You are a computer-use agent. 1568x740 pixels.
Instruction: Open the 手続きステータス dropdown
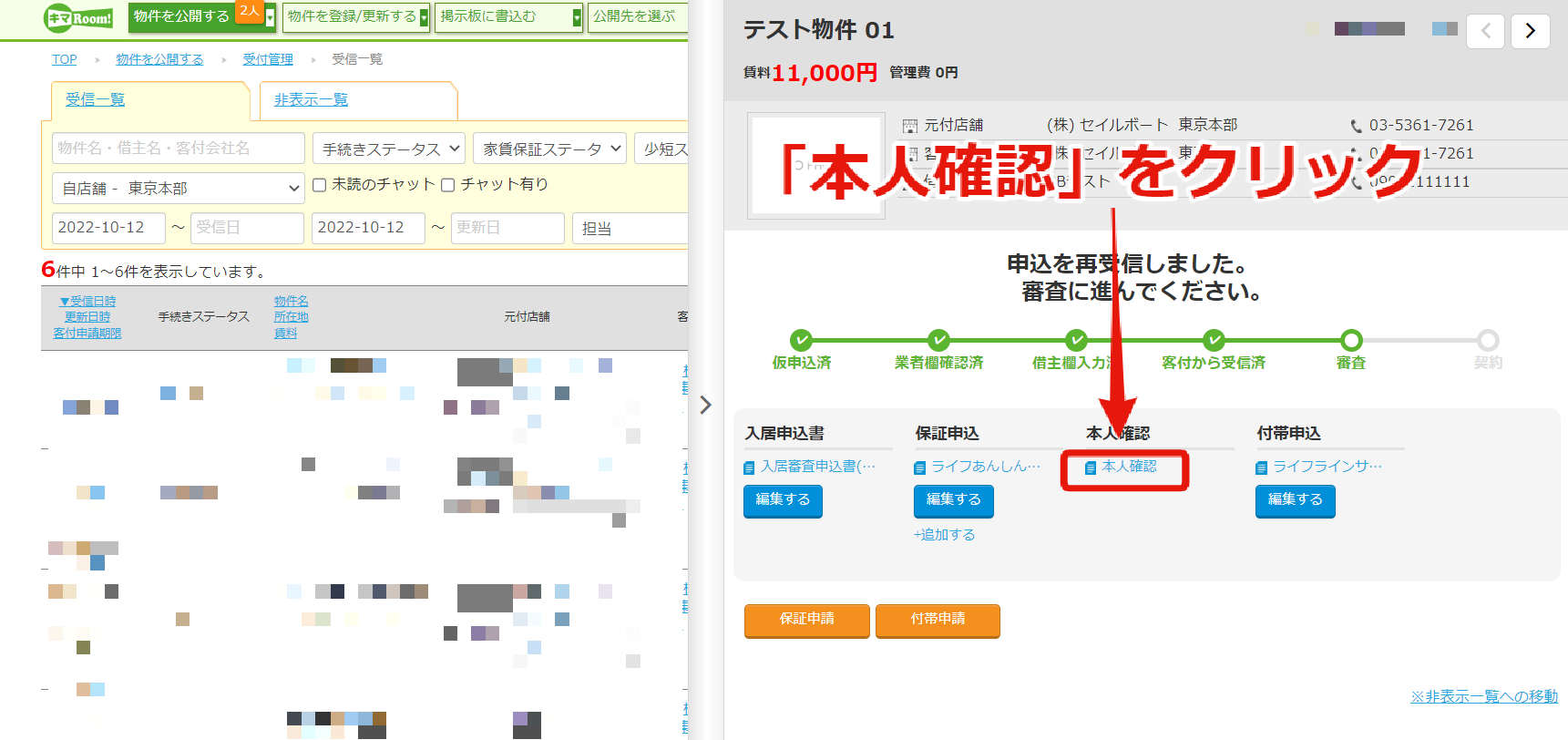389,149
